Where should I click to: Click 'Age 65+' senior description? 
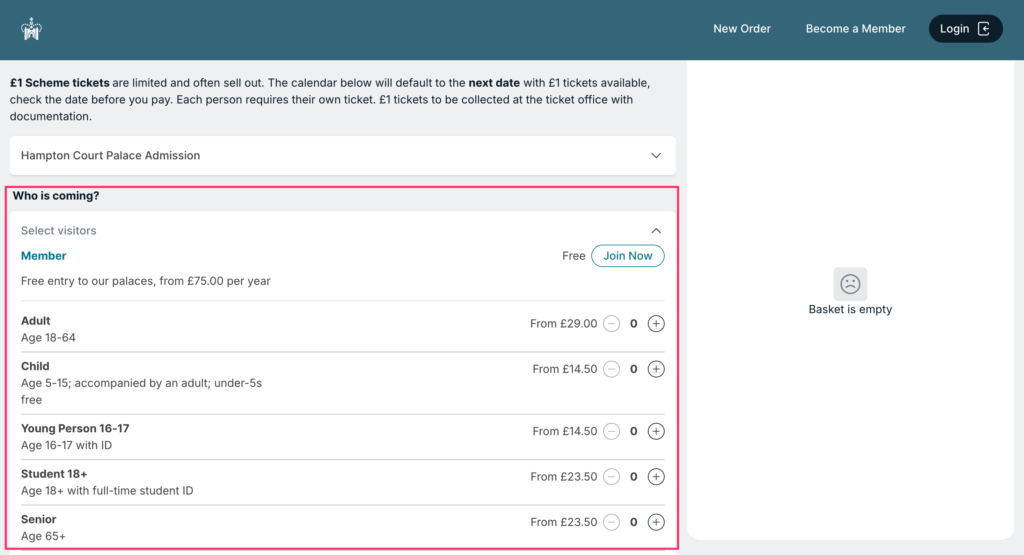click(x=43, y=536)
